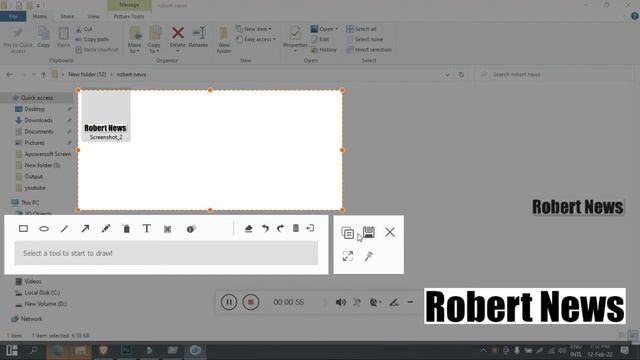The height and width of the screenshot is (360, 640).
Task: Show hidden system tray icons
Action: point(483,350)
